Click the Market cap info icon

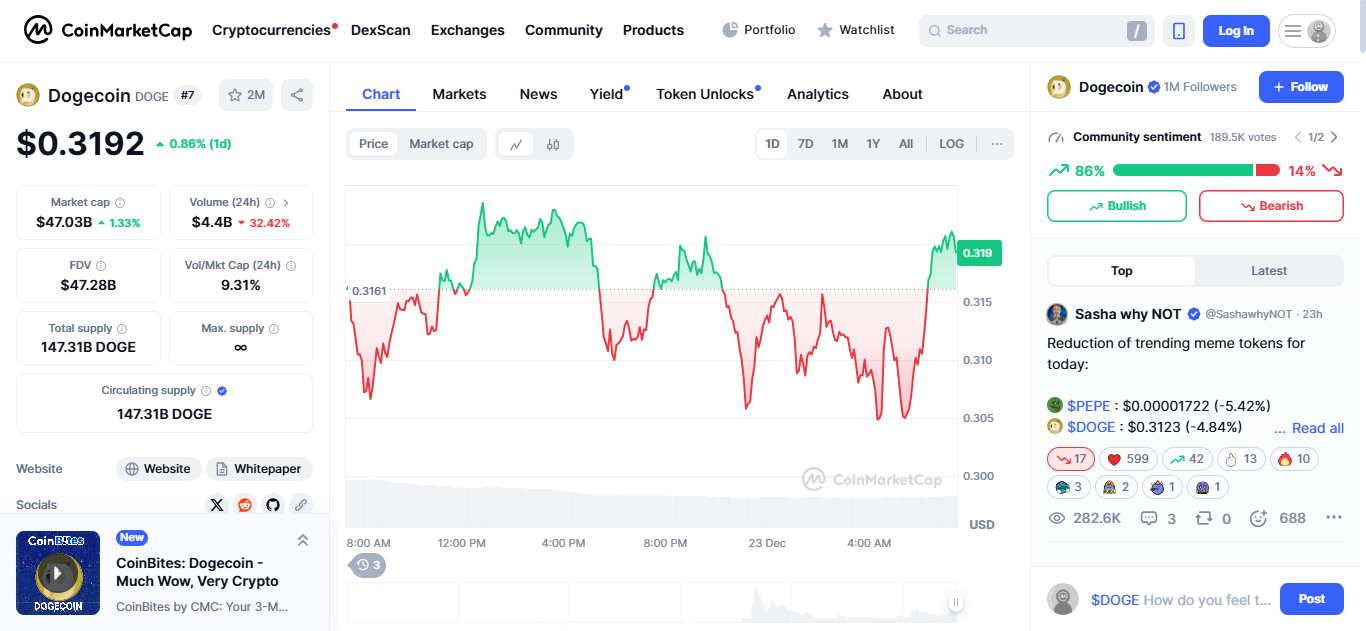(x=120, y=202)
